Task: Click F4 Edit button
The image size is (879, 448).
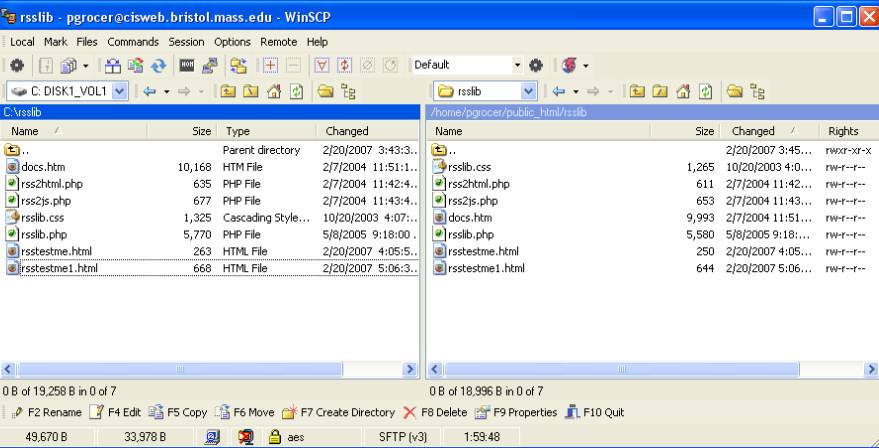Action: click(115, 413)
